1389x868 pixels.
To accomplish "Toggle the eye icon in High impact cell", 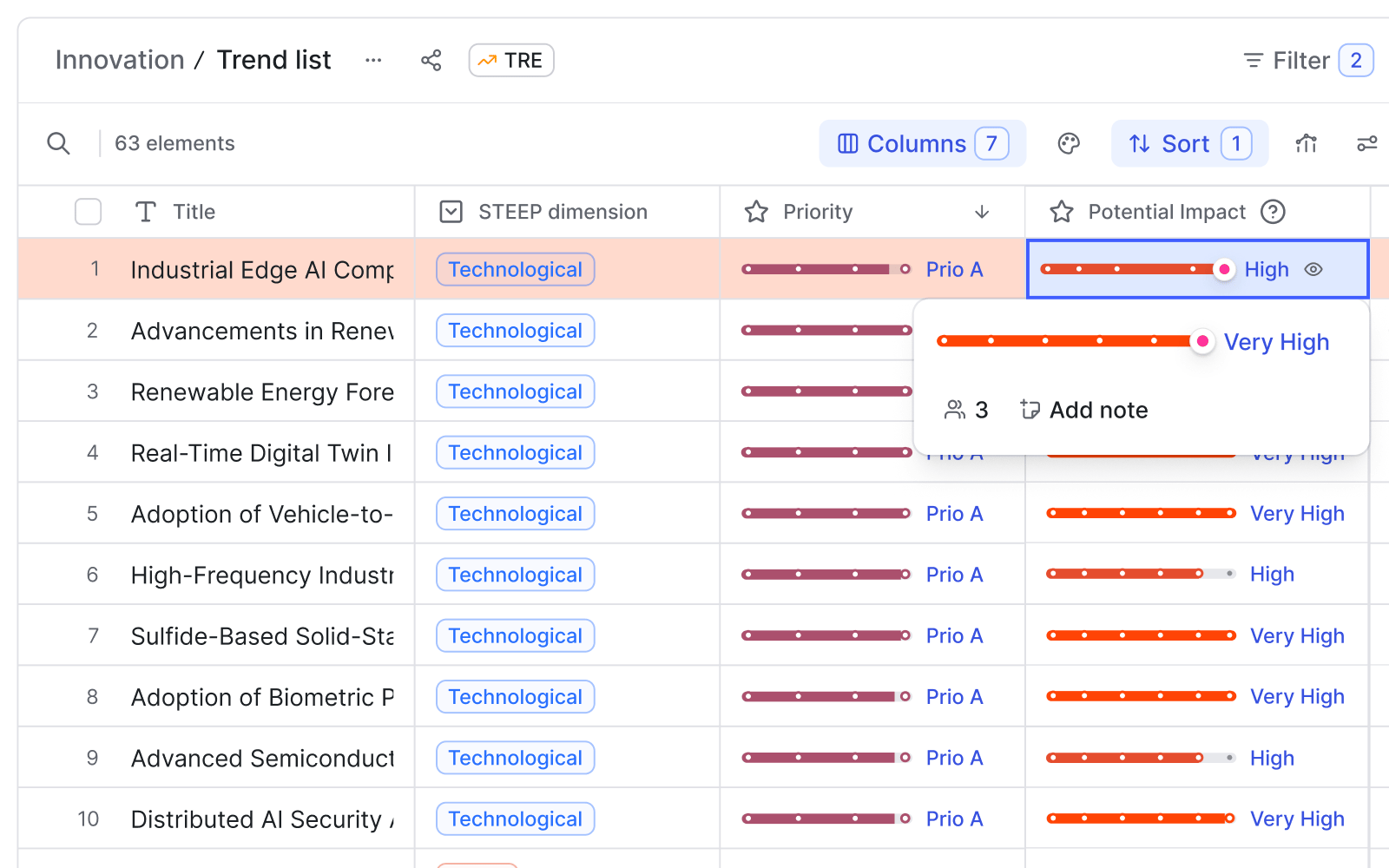I will click(x=1313, y=270).
